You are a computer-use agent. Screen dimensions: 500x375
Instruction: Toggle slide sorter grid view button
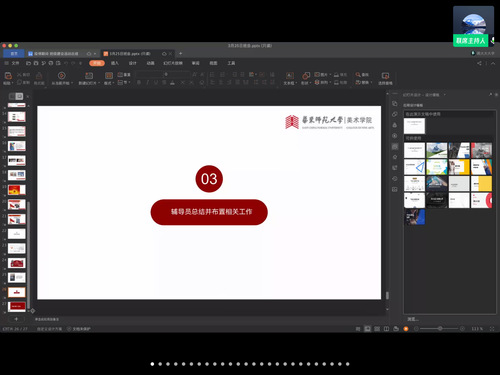coord(377,329)
